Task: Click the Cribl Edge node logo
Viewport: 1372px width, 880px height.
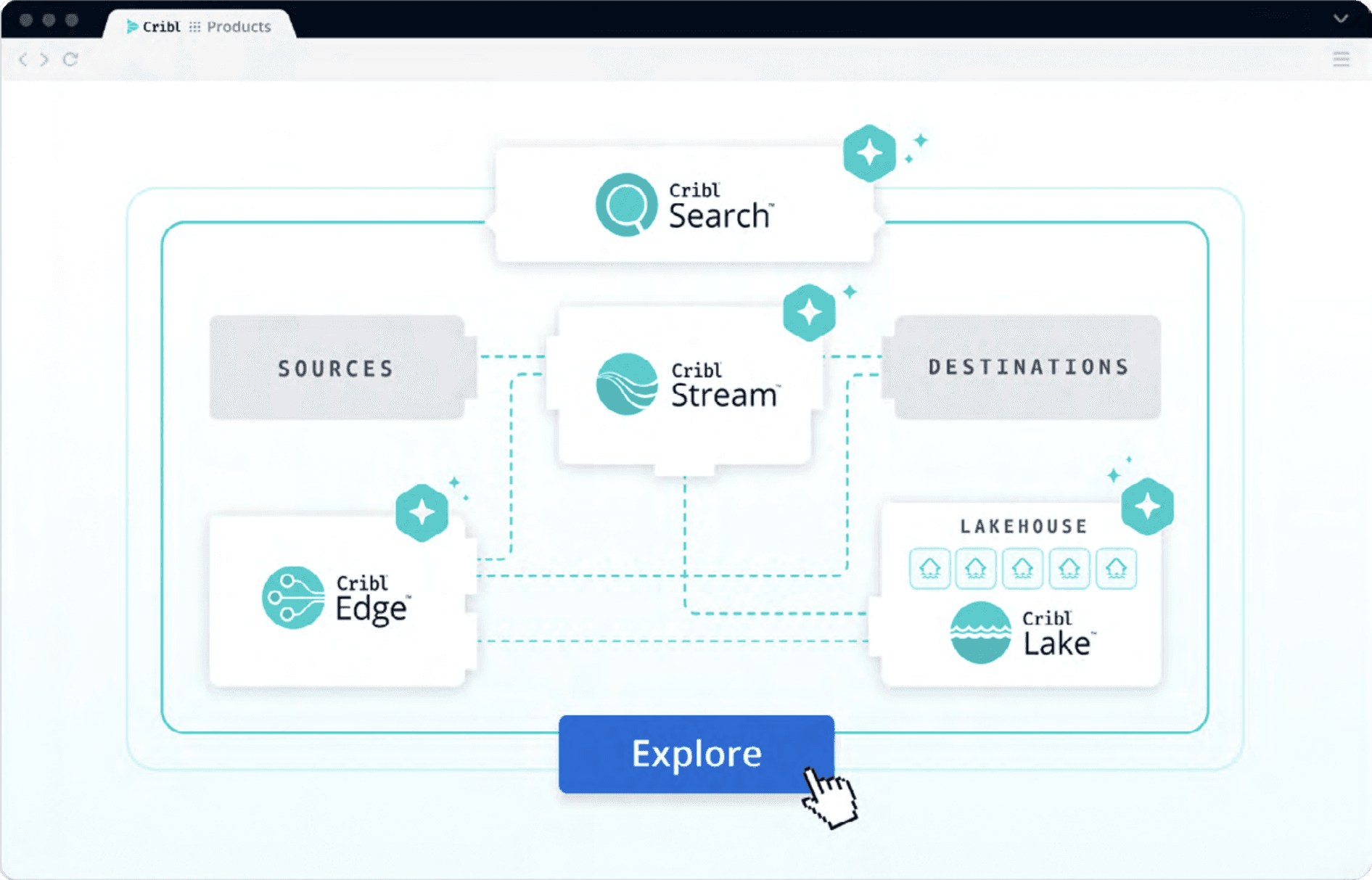Action: click(x=293, y=597)
